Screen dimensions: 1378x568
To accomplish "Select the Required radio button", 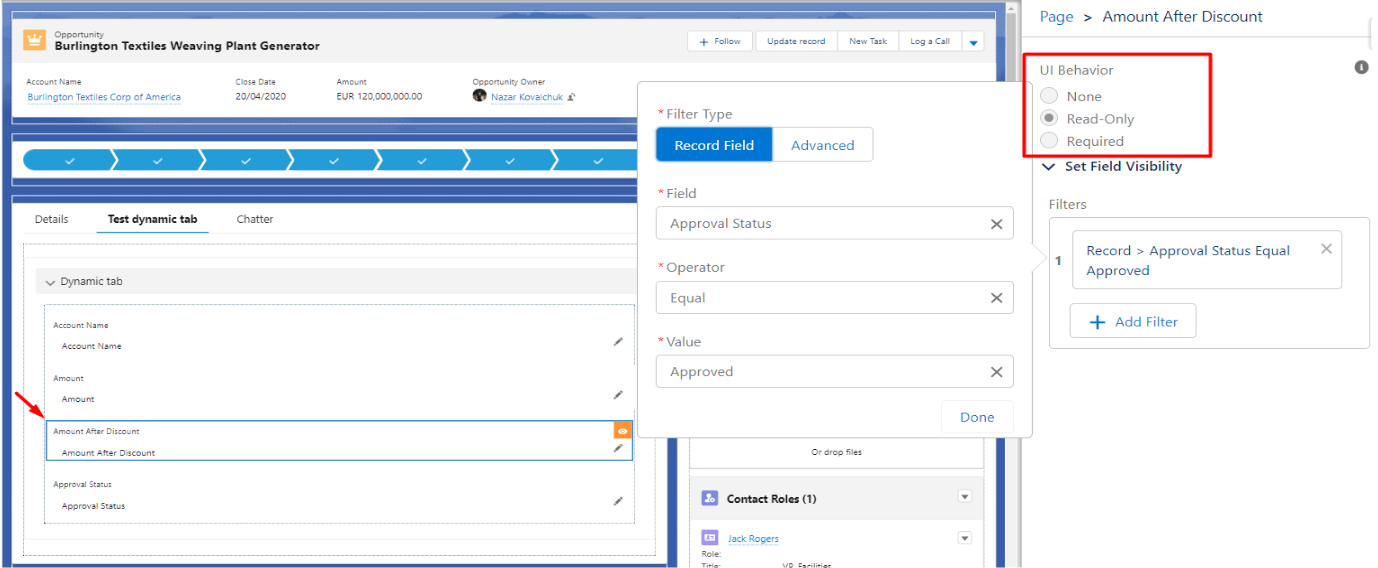I will tap(1049, 141).
